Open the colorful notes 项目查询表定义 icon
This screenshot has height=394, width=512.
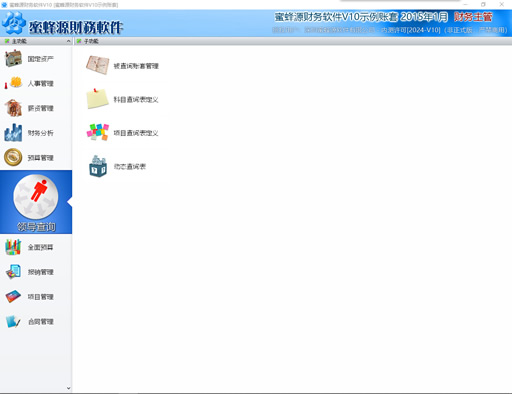point(97,132)
